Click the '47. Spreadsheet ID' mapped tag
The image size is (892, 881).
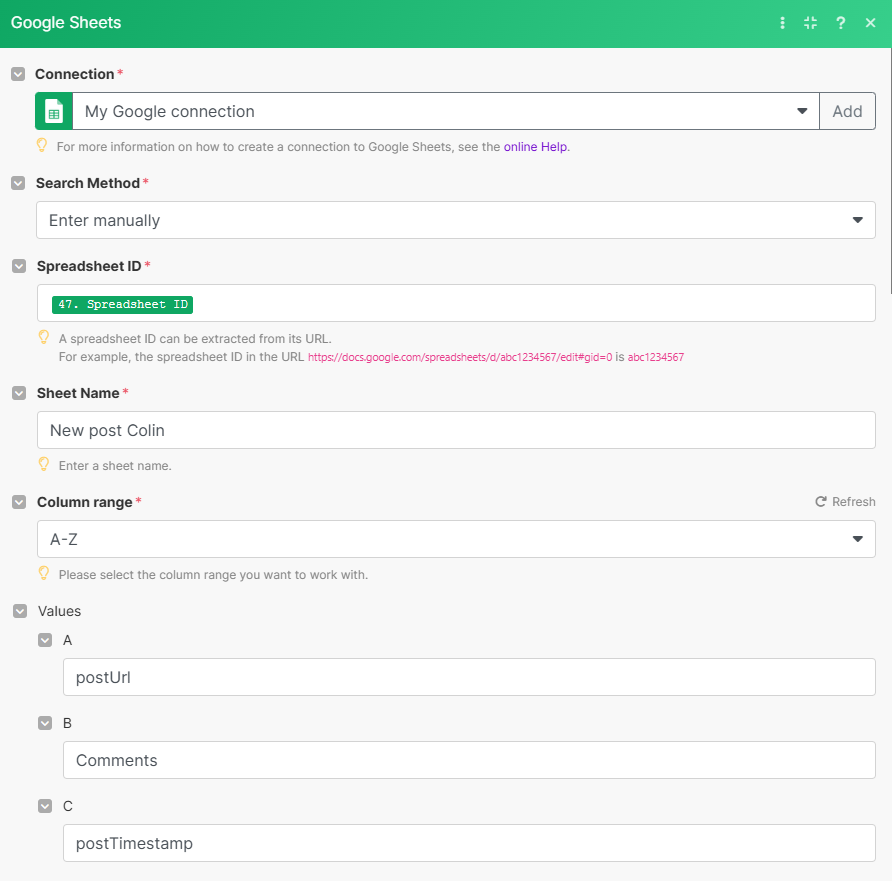point(122,304)
